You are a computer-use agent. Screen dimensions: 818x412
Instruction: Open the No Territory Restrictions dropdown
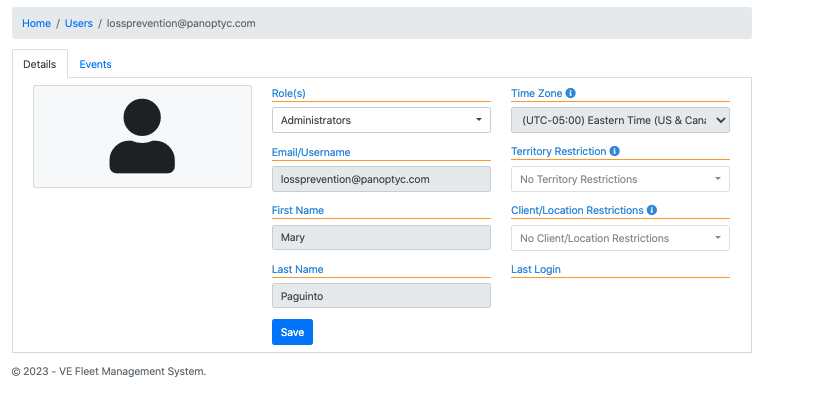click(620, 179)
